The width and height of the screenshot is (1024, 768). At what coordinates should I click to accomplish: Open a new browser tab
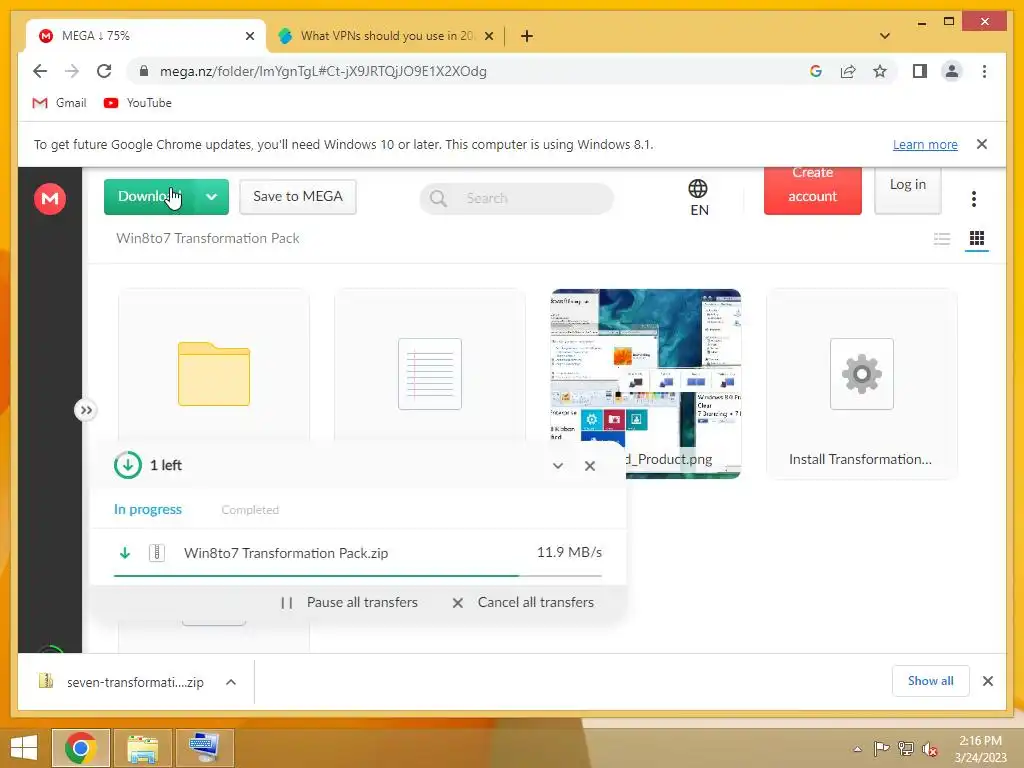click(527, 37)
